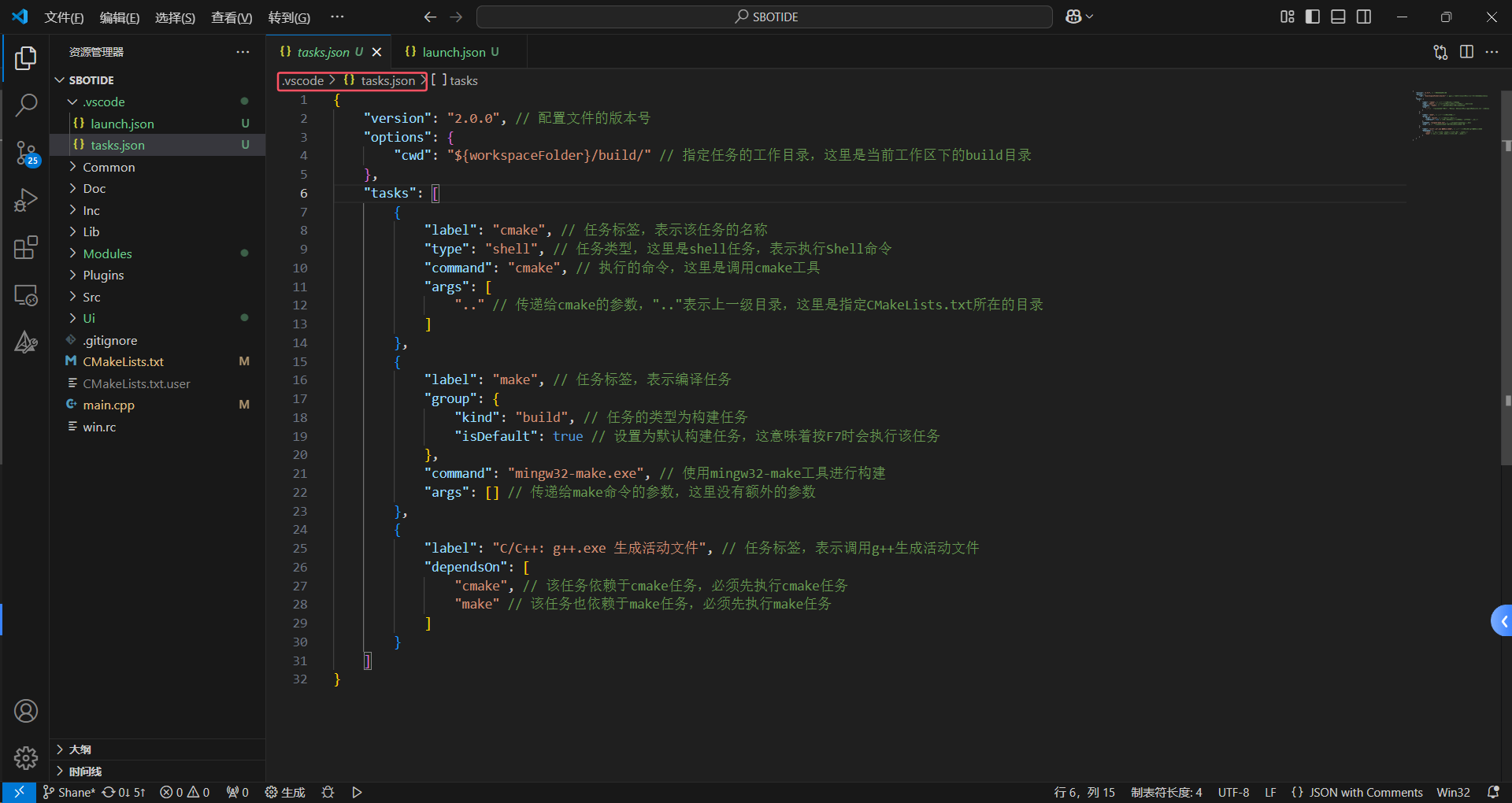This screenshot has width=1512, height=803.
Task: Click the CMake debug bug icon in status bar
Action: coord(328,792)
